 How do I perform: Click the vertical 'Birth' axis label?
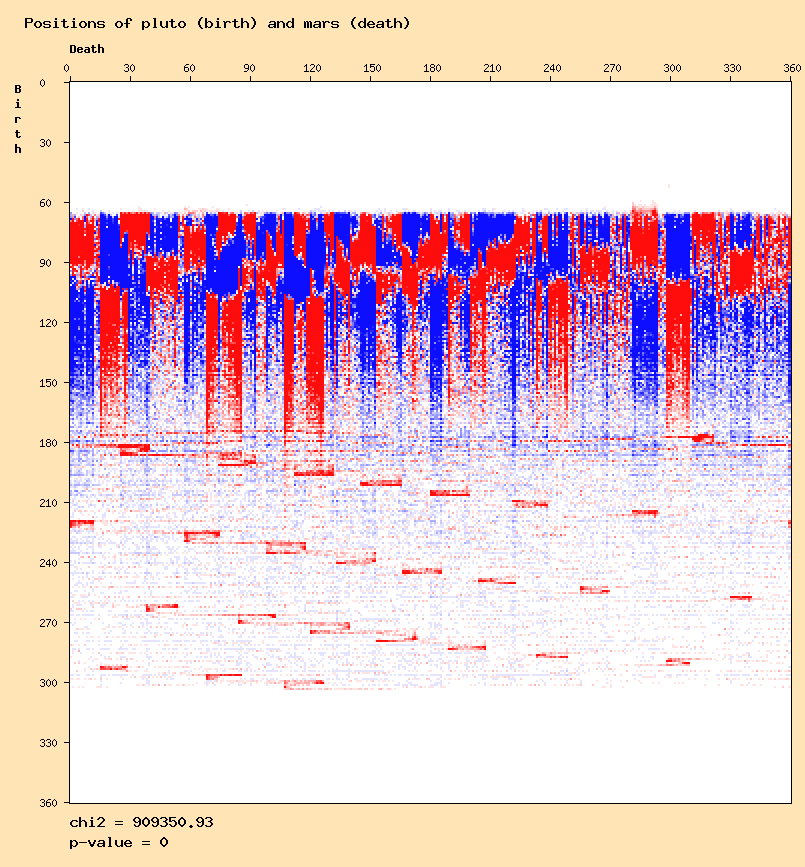(x=18, y=119)
